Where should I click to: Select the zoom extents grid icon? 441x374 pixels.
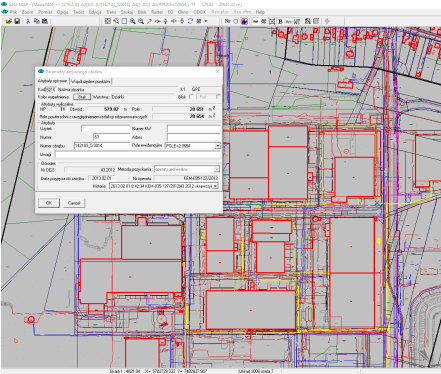108,21
